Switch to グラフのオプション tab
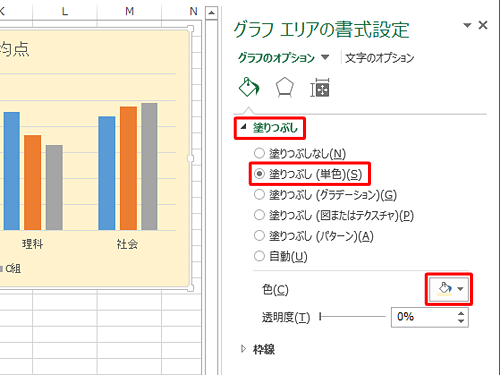The image size is (500, 375). (x=276, y=58)
